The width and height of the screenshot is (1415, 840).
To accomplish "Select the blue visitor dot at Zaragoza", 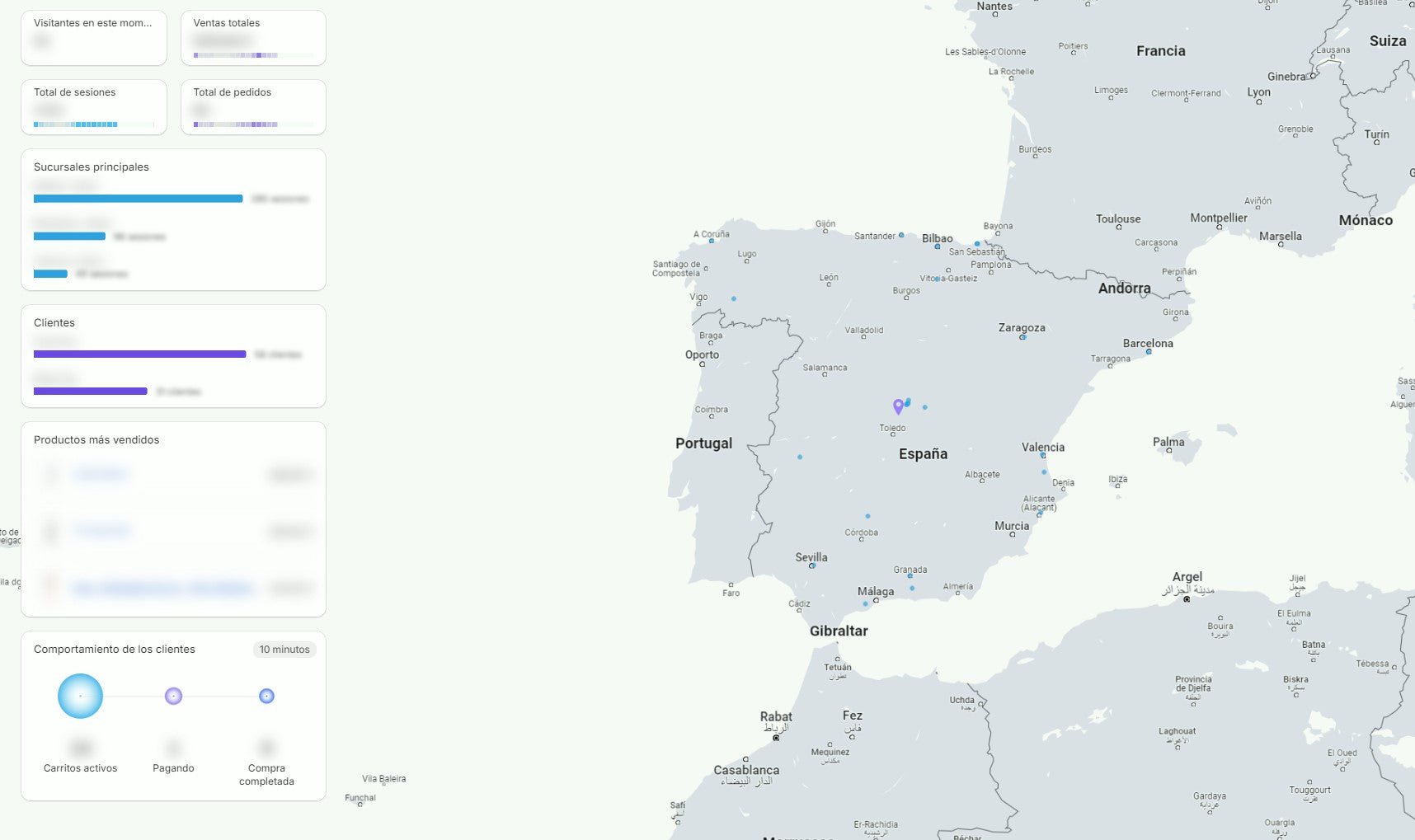I will 1022,337.
